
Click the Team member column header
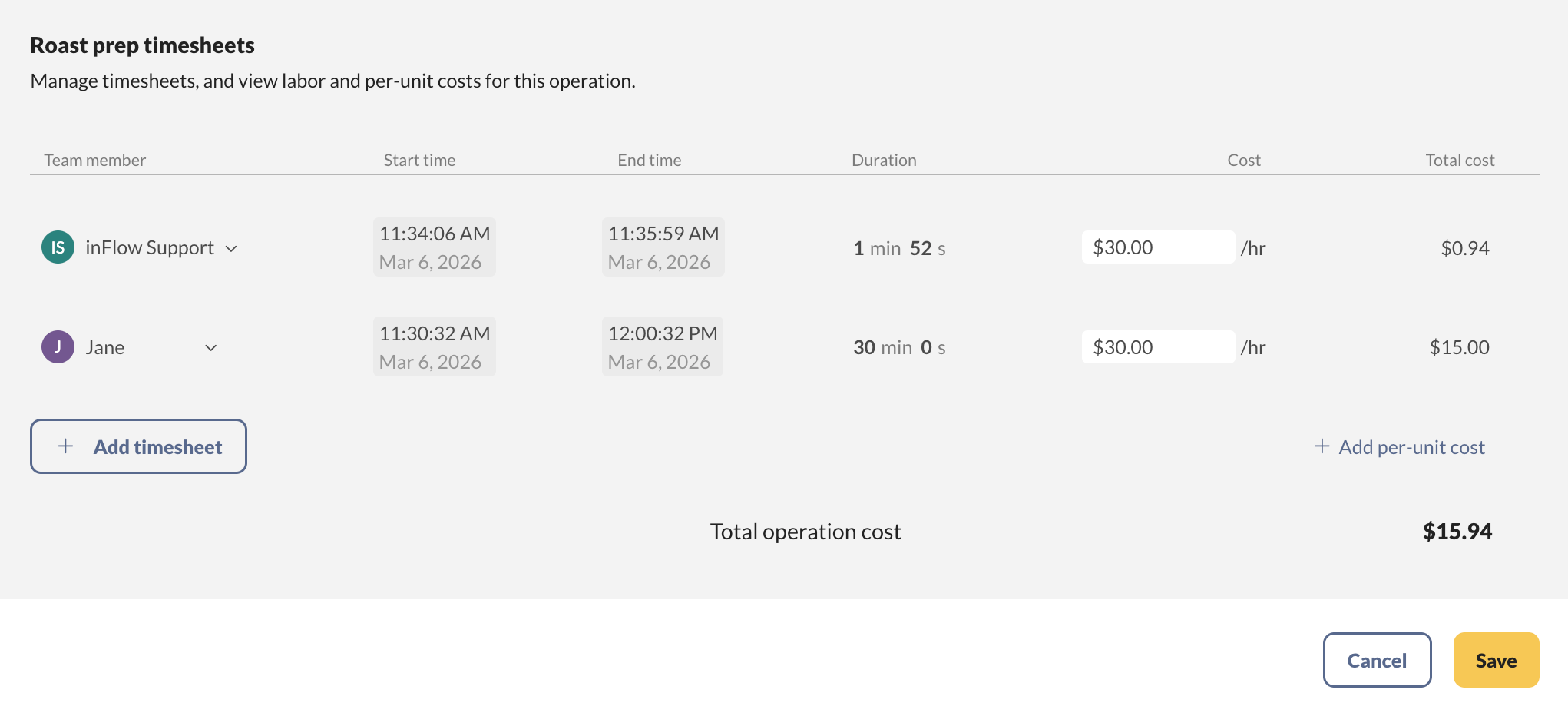(x=94, y=160)
